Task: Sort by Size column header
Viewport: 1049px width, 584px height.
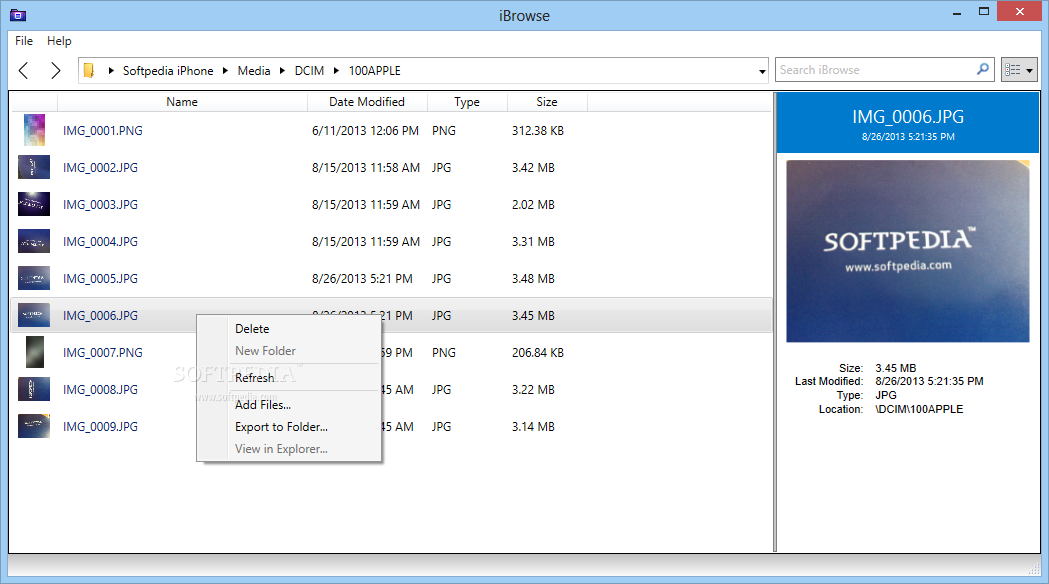Action: click(x=547, y=102)
